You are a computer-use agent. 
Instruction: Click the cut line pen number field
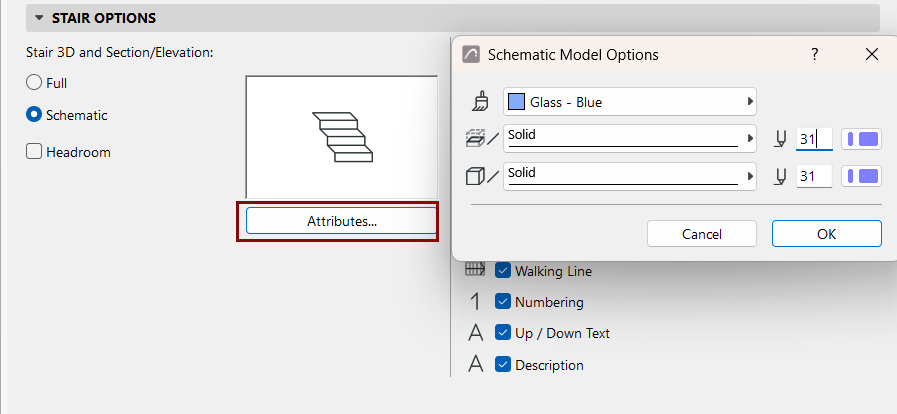[x=814, y=139]
